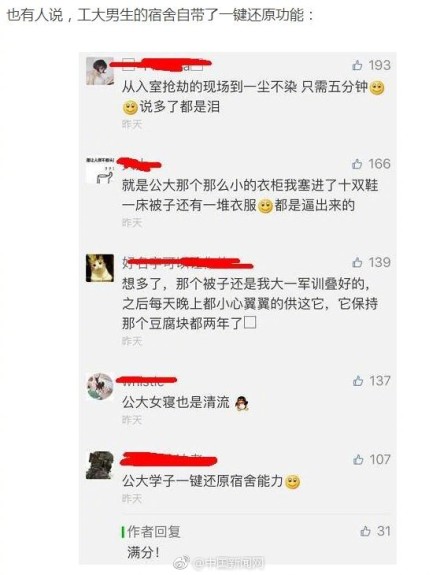Like the comment with 107 likes

tap(358, 459)
